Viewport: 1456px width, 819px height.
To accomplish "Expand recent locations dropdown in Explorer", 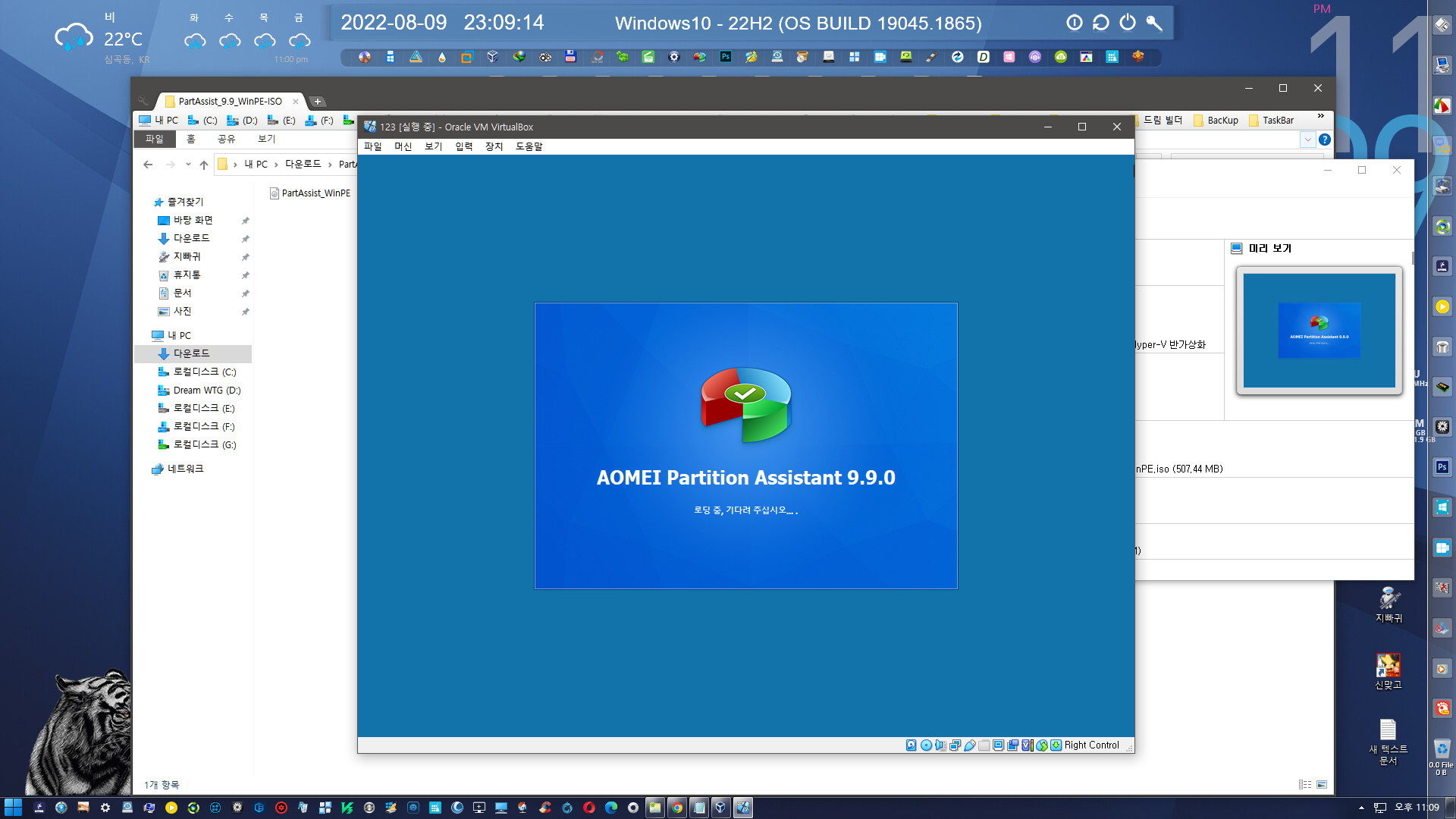I will click(188, 165).
